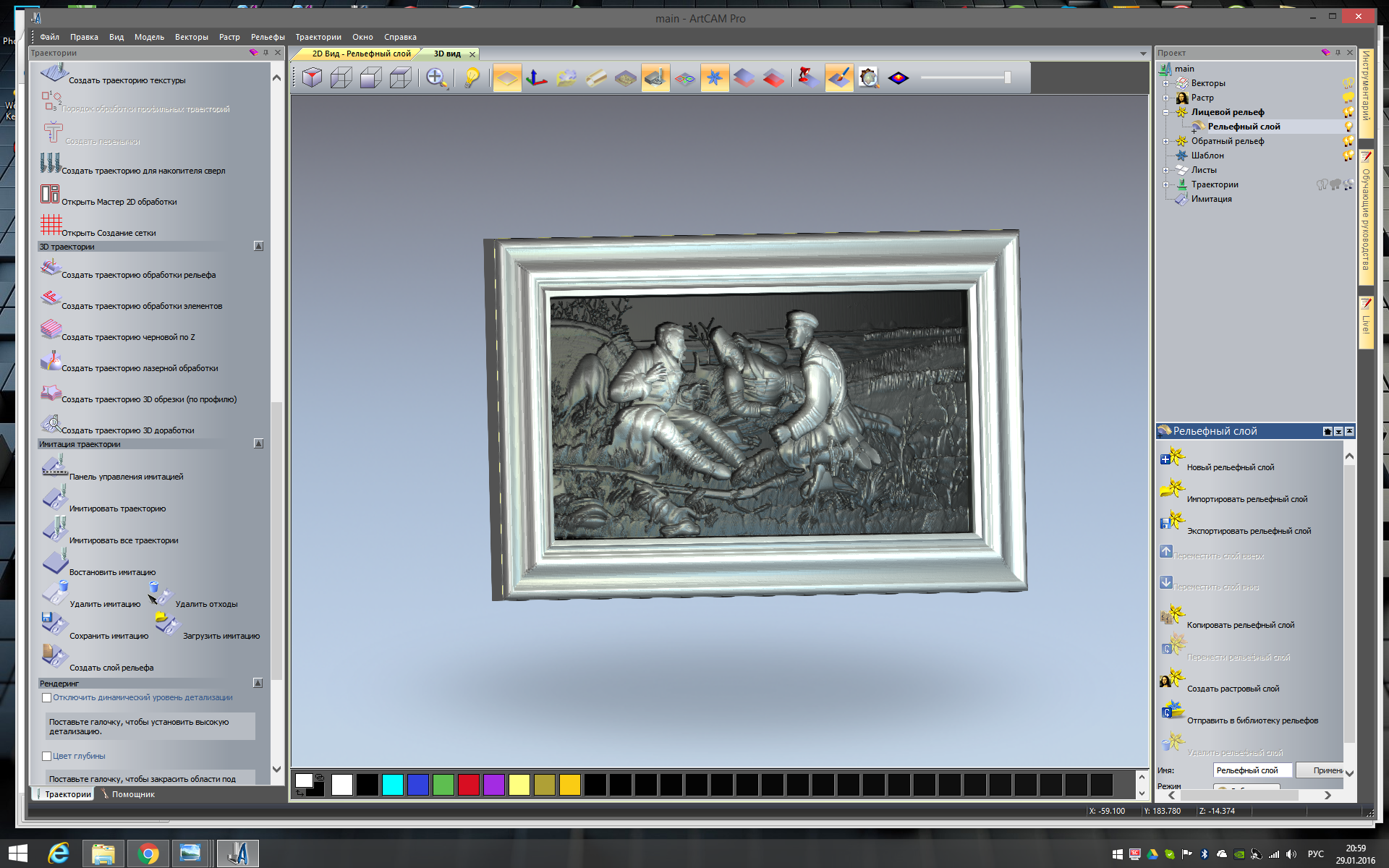
Task: Click Simulate toolpath icon
Action: click(54, 499)
